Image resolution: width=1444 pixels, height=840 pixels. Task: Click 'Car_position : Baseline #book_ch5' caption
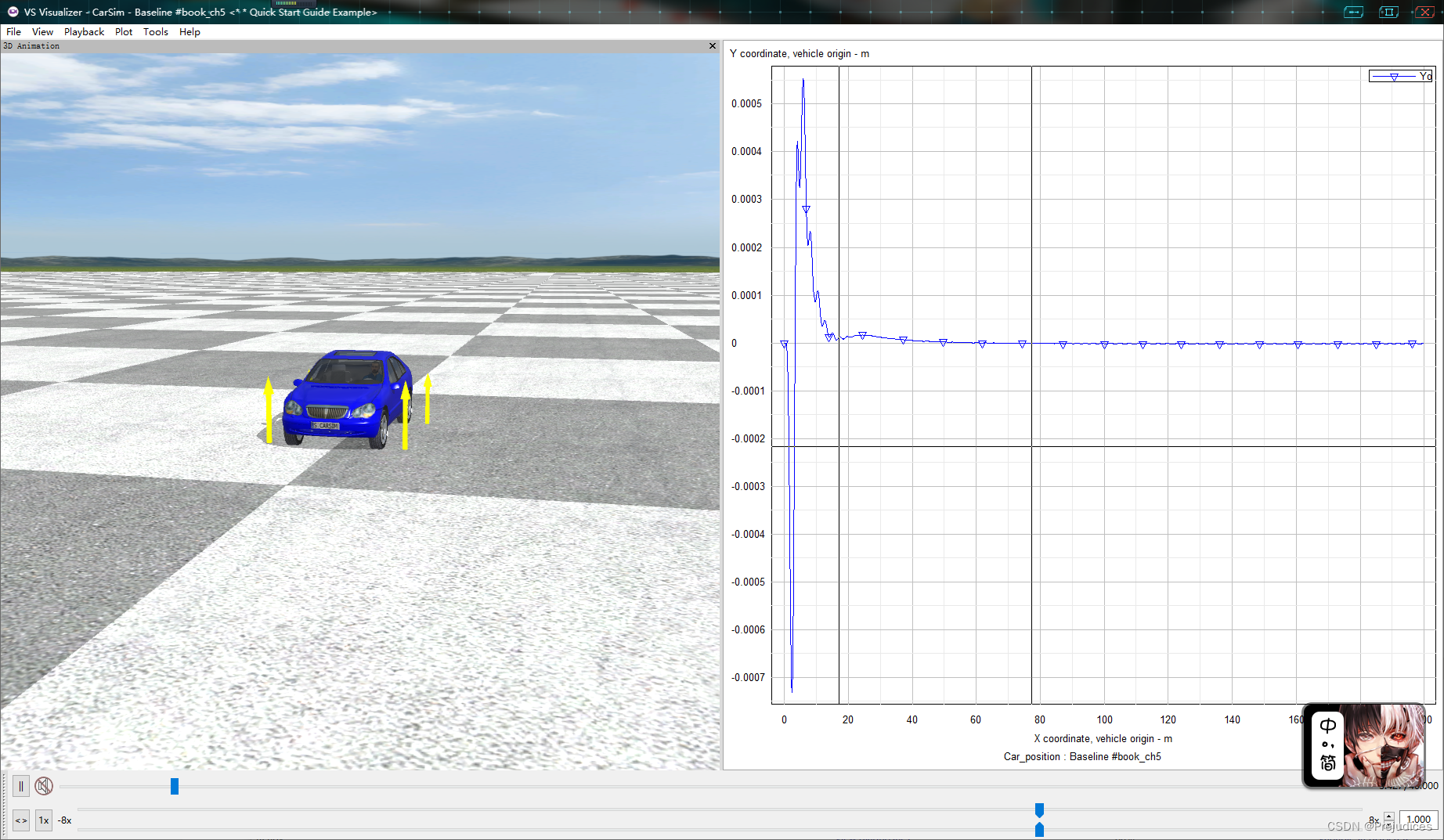coord(1082,757)
